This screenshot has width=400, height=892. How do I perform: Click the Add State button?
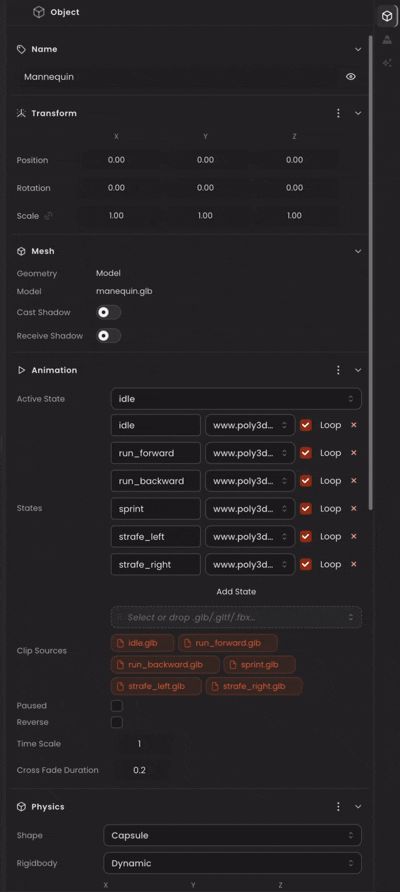236,592
